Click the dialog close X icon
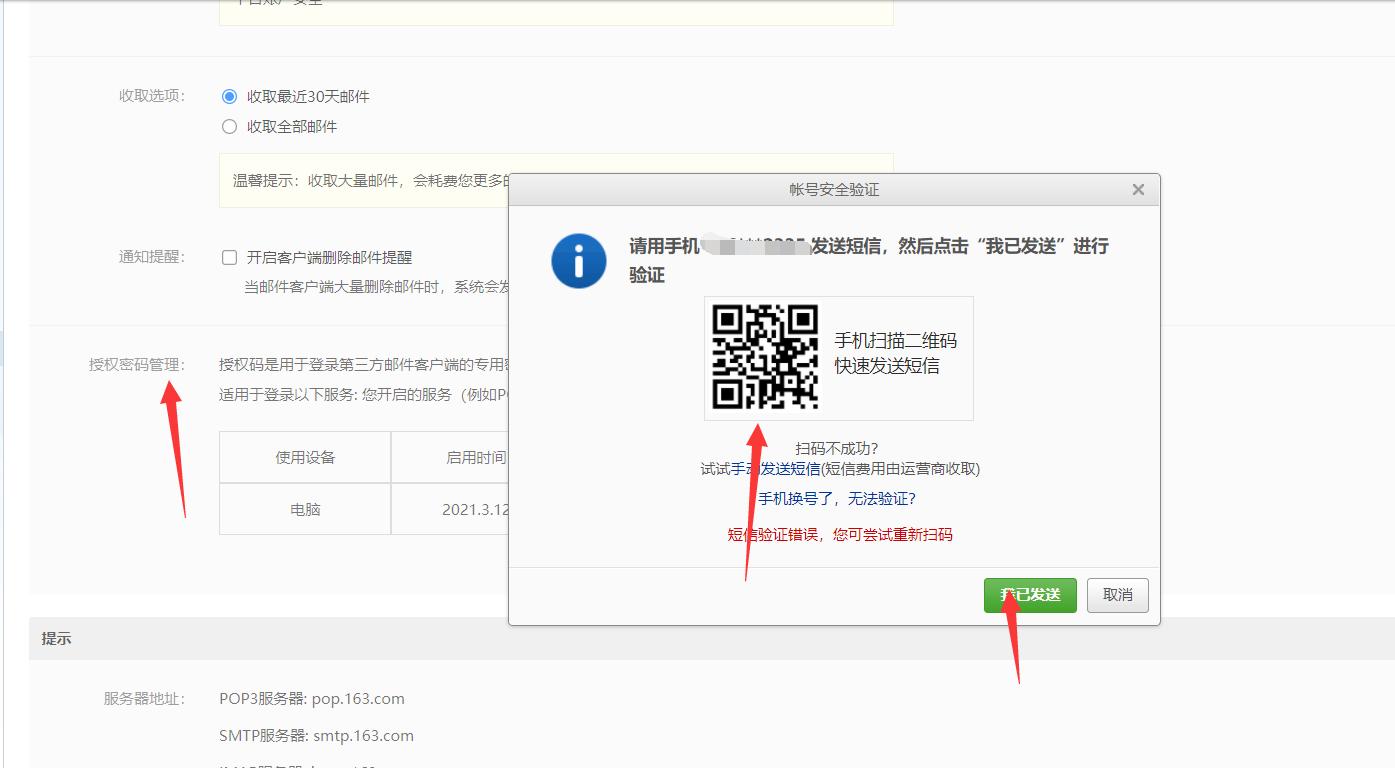This screenshot has width=1395, height=768. pyautogui.click(x=1137, y=189)
